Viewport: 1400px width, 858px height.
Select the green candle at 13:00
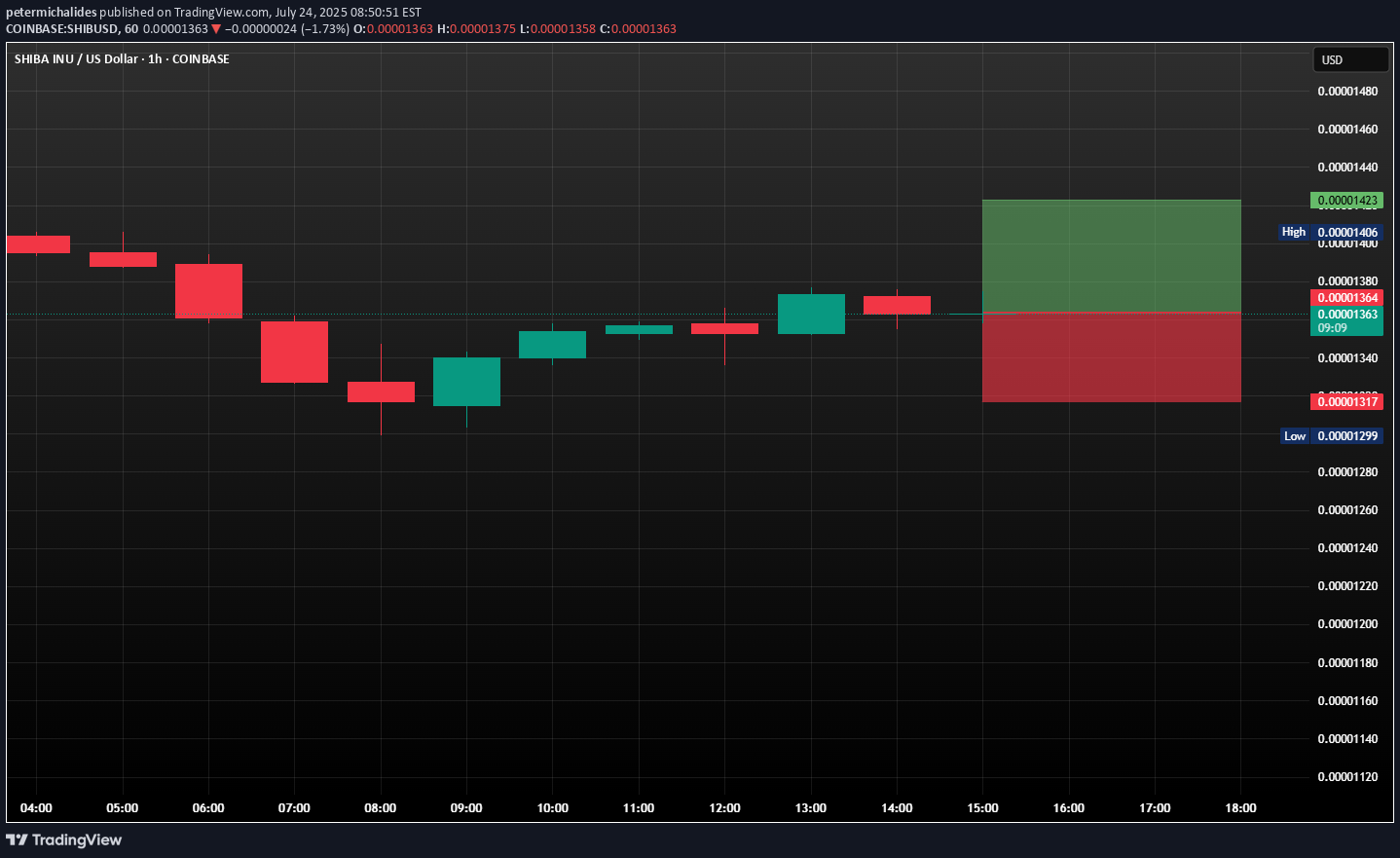click(x=811, y=314)
